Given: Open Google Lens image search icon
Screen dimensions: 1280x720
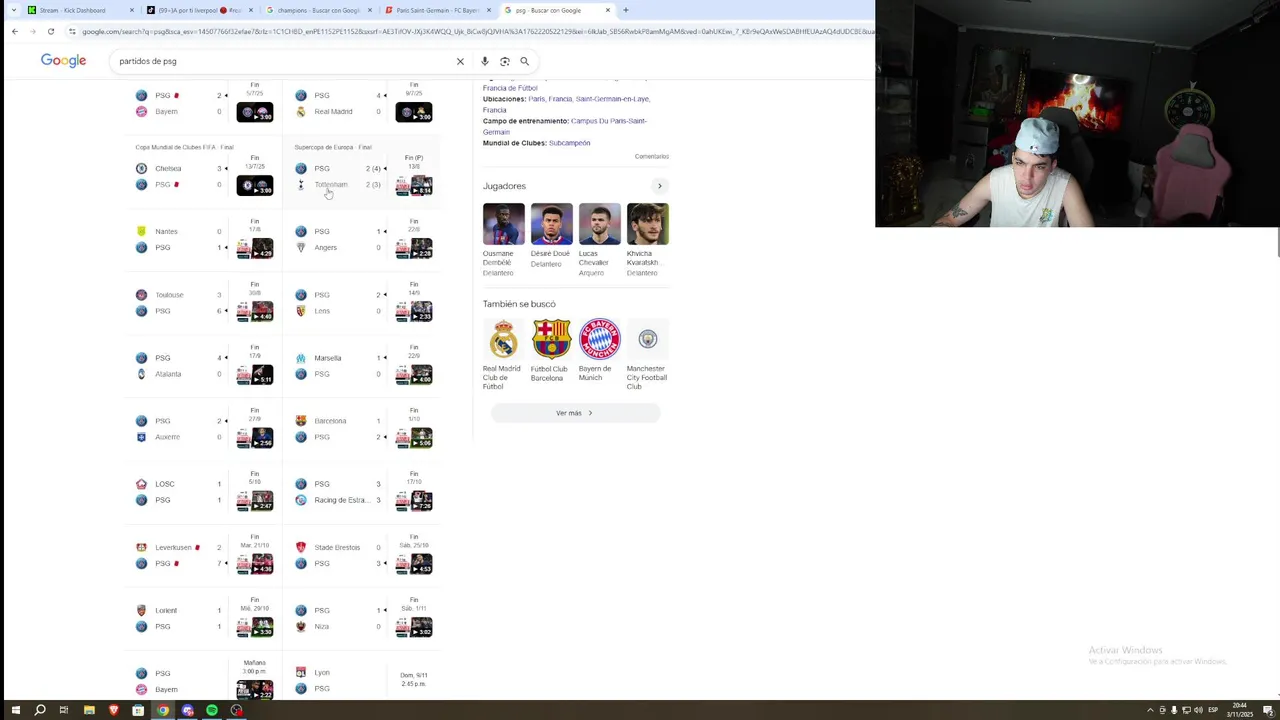Looking at the screenshot, I should [x=505, y=61].
